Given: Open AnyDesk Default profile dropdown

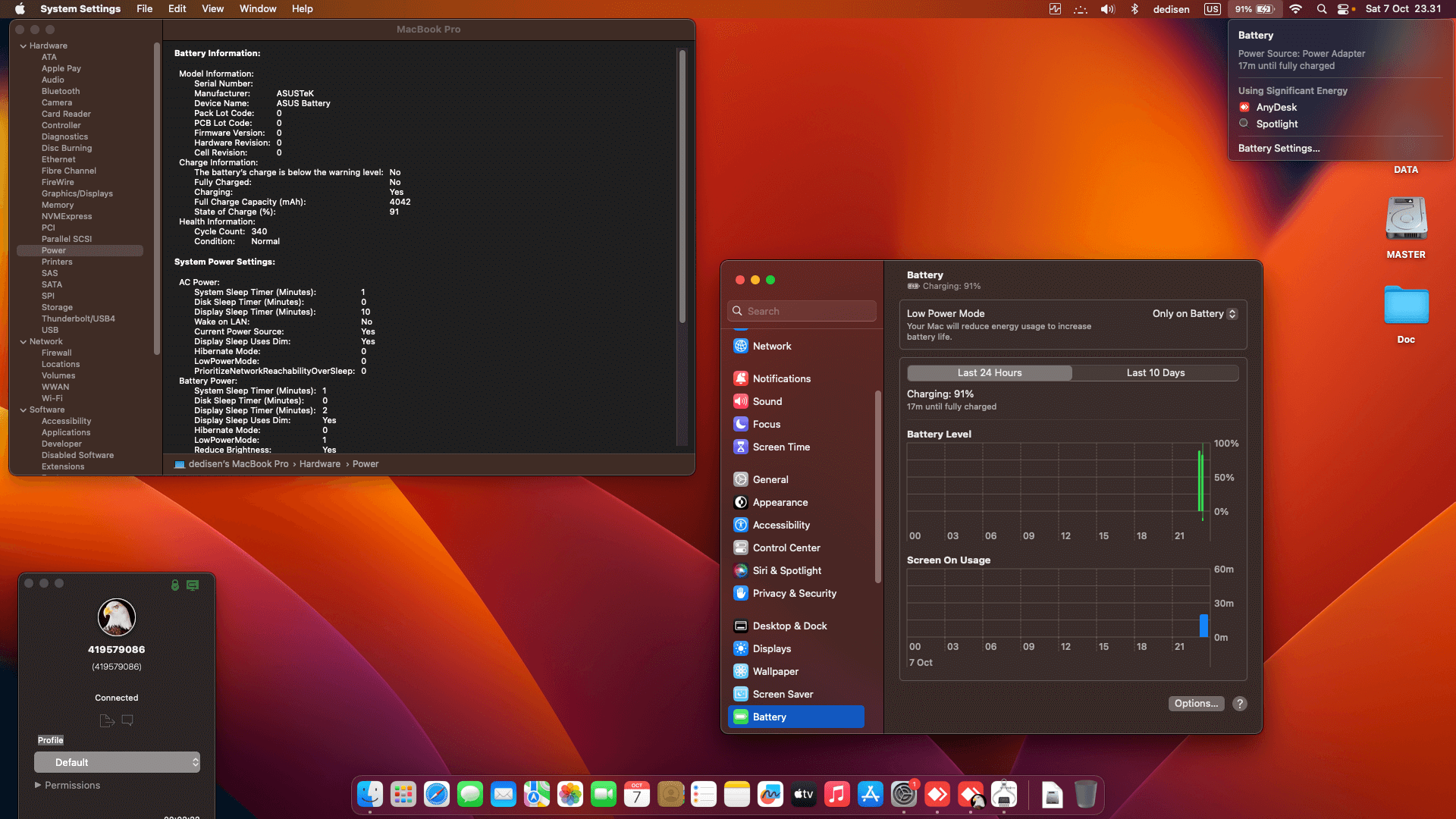Looking at the screenshot, I should pyautogui.click(x=117, y=762).
